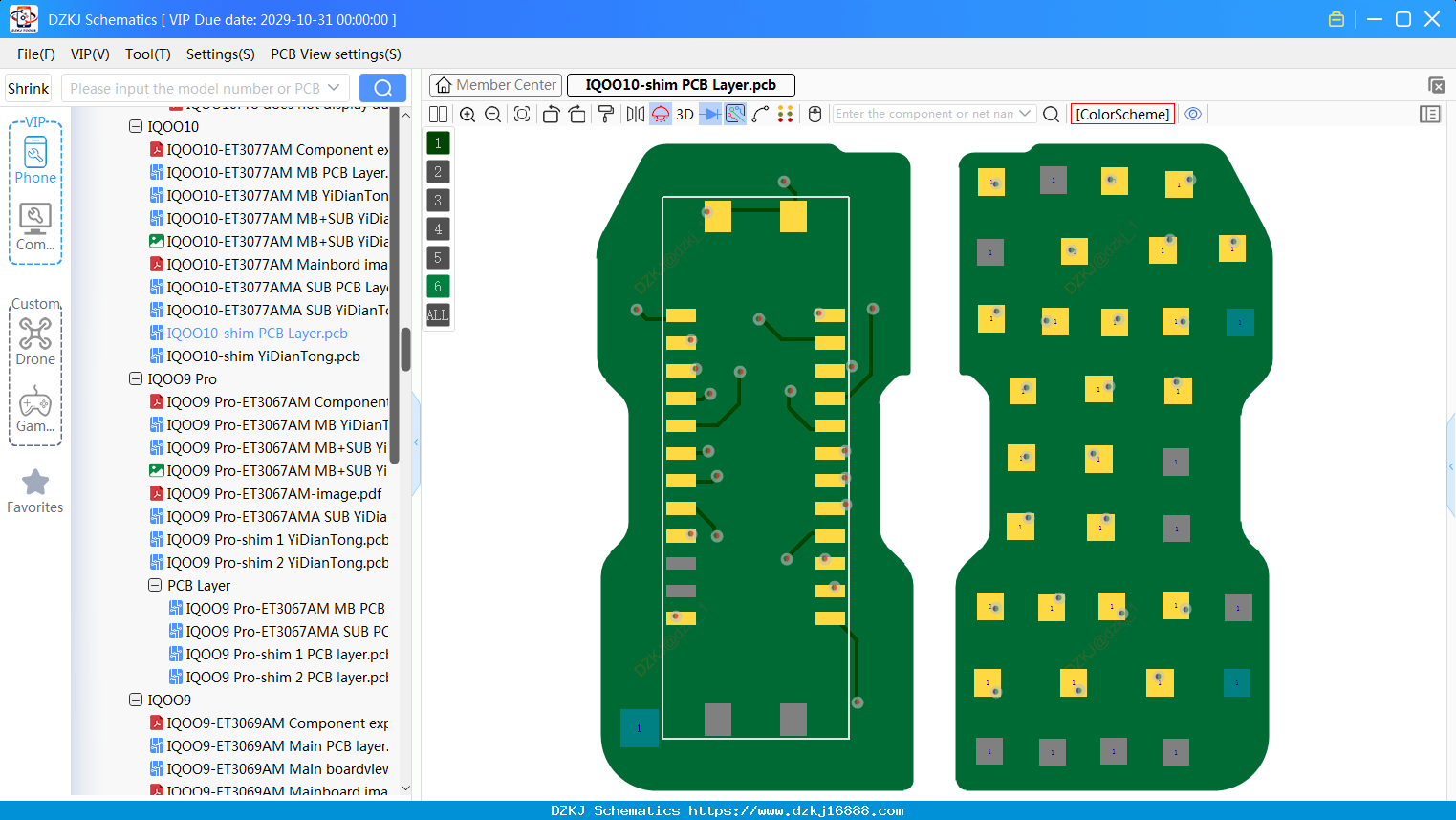
Task: Open the VIP(V) menu
Action: pos(90,54)
